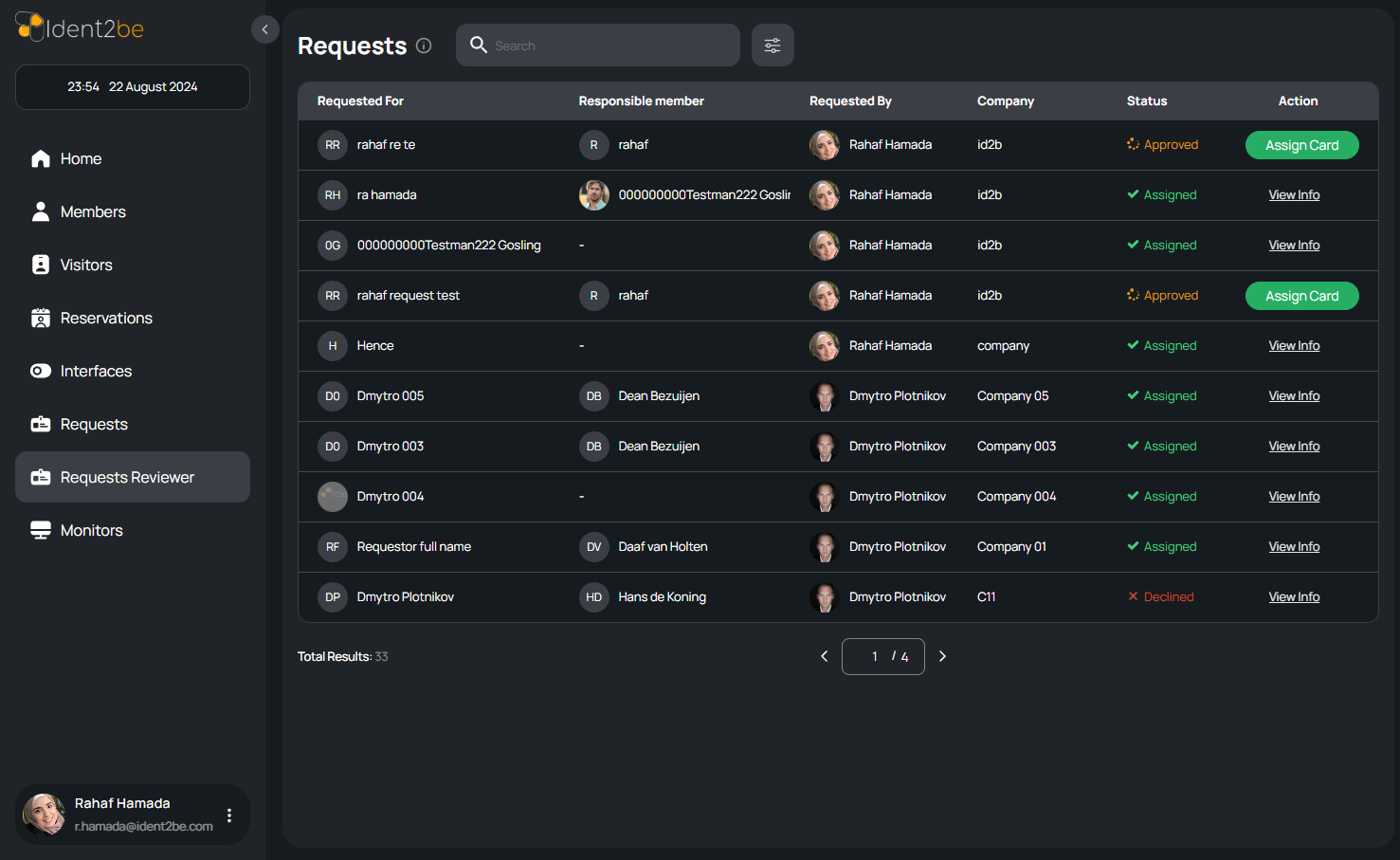Click Responsible member column header
The height and width of the screenshot is (860, 1400).
pyautogui.click(x=642, y=101)
